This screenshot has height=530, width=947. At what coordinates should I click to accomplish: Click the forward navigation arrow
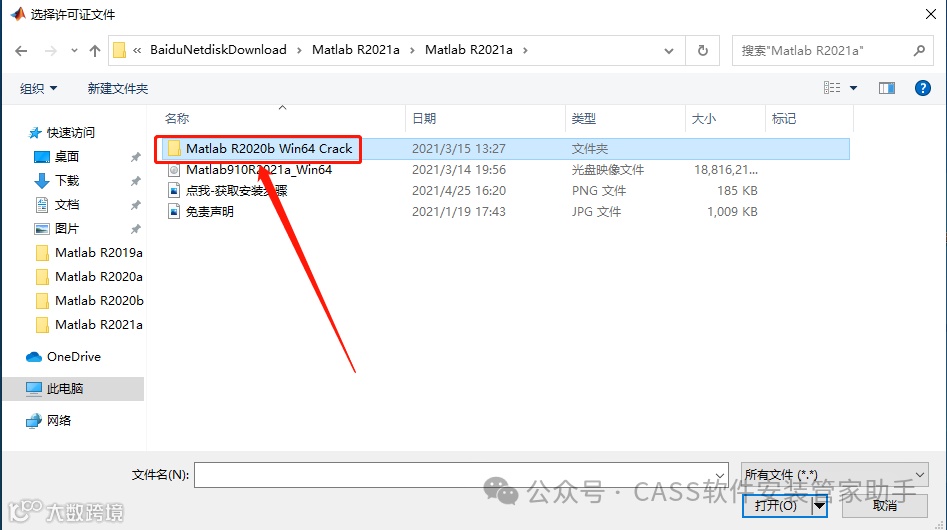coord(51,51)
